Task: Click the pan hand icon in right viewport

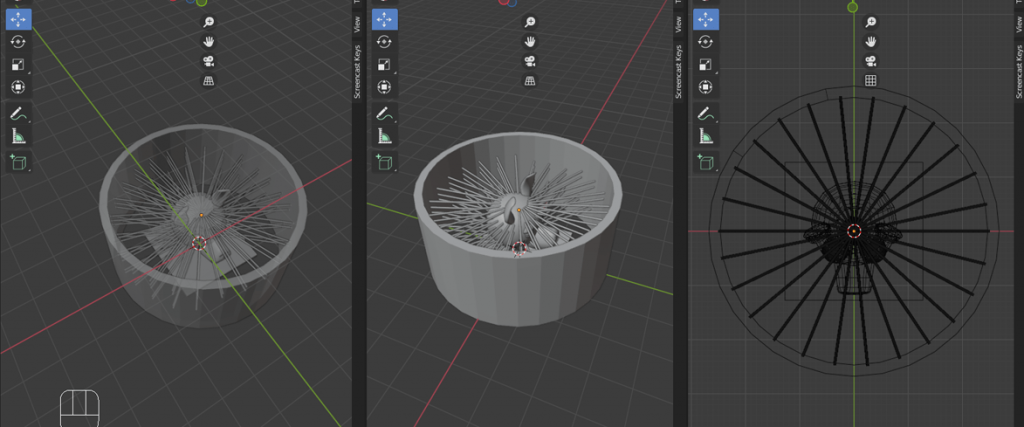Action: [871, 42]
